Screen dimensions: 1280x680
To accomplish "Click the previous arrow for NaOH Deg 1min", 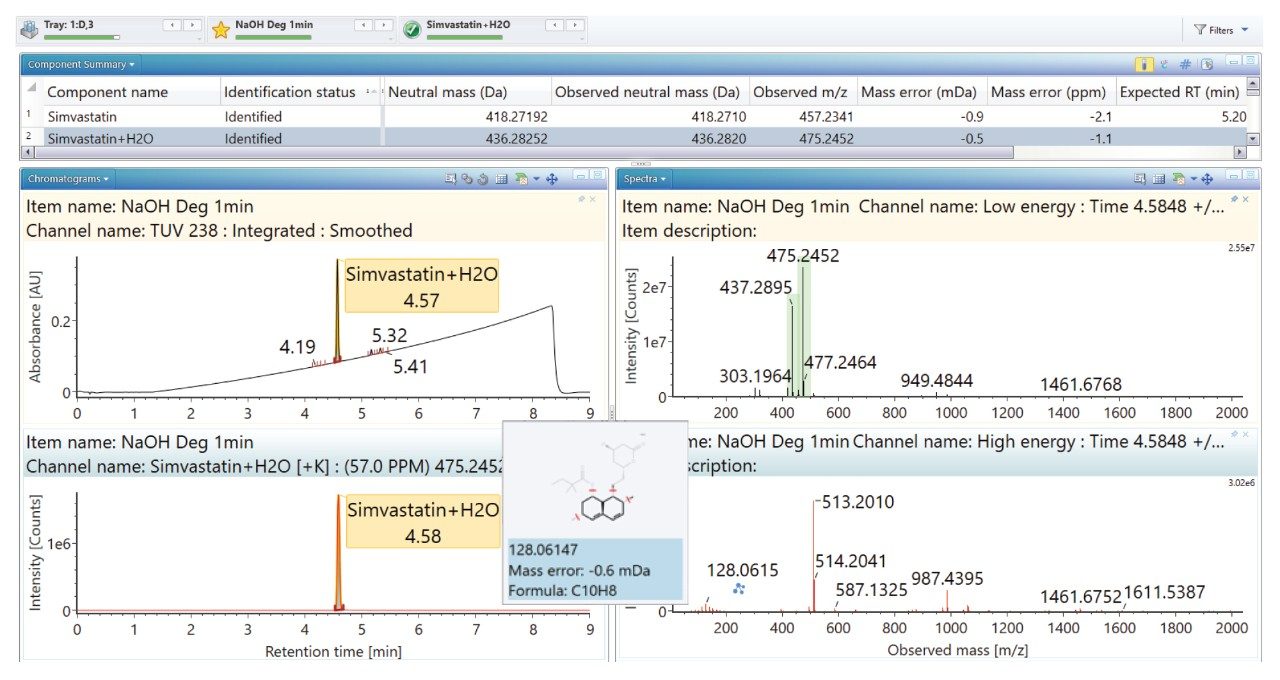I will (363, 25).
